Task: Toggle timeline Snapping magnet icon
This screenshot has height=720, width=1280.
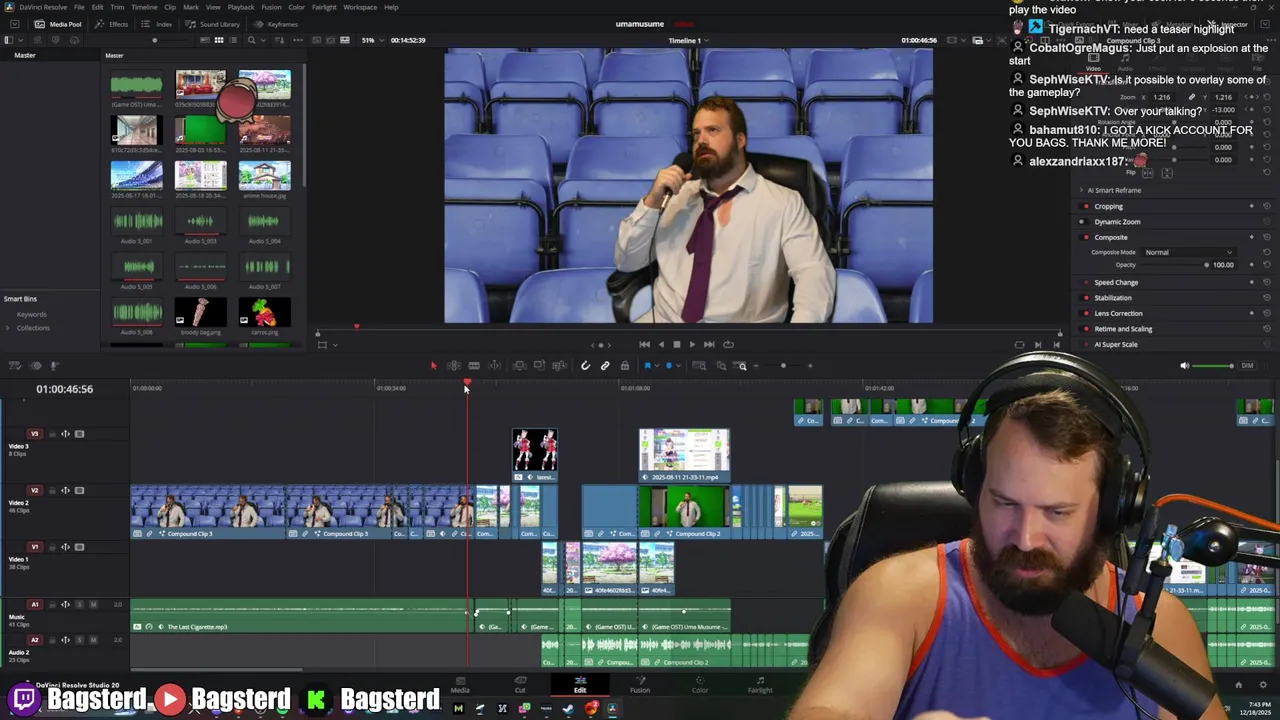Action: [585, 366]
